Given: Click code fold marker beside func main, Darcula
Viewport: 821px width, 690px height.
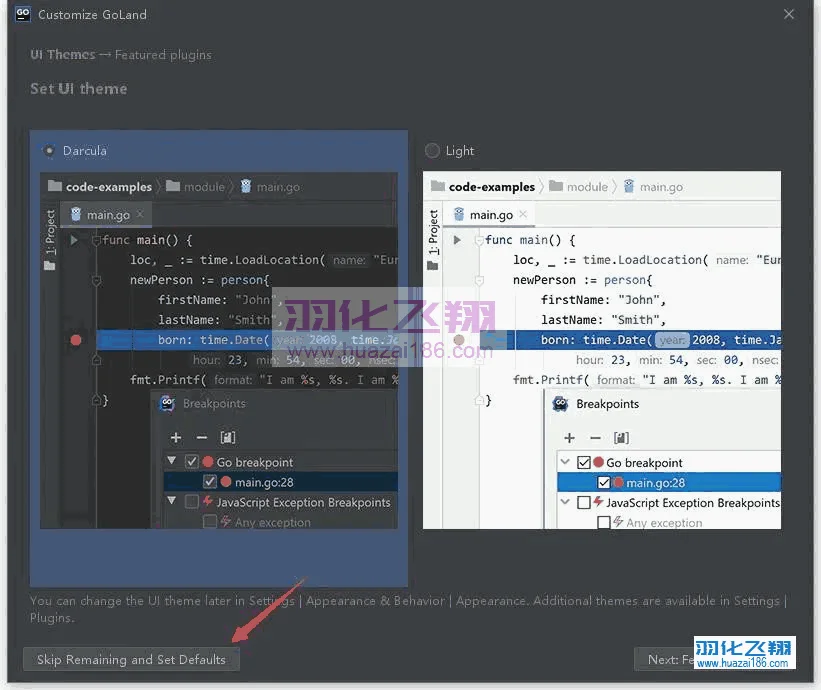Looking at the screenshot, I should pyautogui.click(x=96, y=240).
